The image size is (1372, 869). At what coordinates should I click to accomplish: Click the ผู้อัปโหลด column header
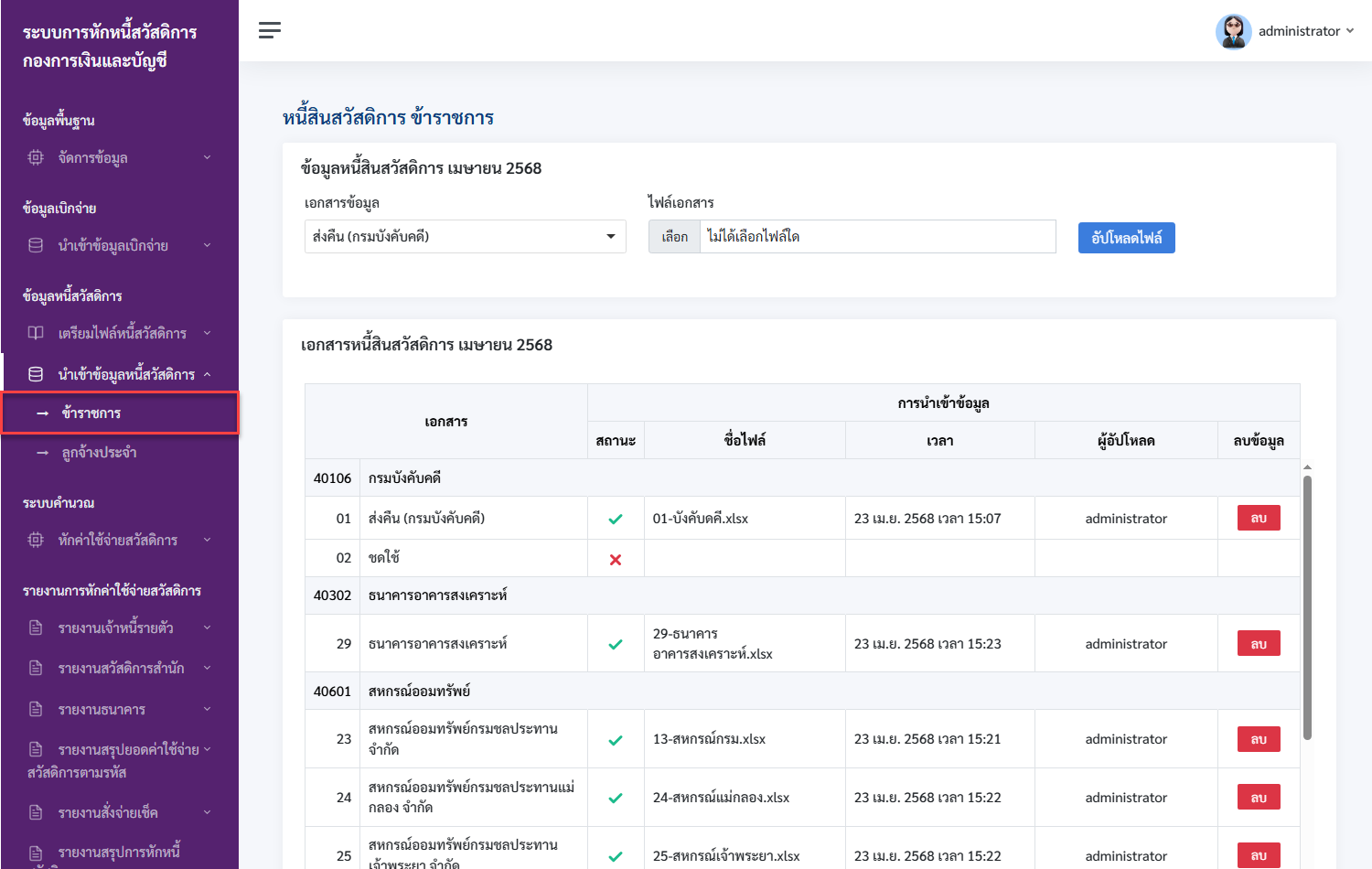1126,441
